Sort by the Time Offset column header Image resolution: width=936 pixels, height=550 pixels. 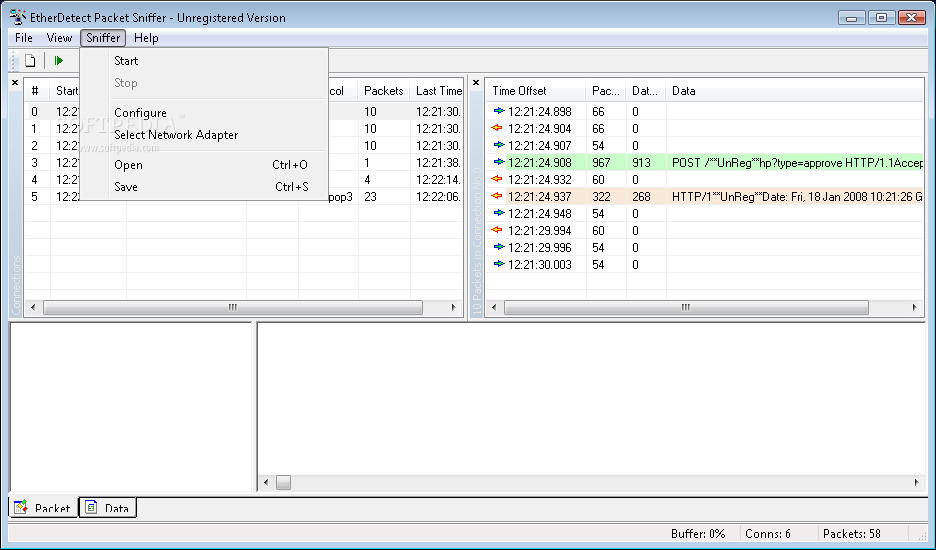[535, 91]
